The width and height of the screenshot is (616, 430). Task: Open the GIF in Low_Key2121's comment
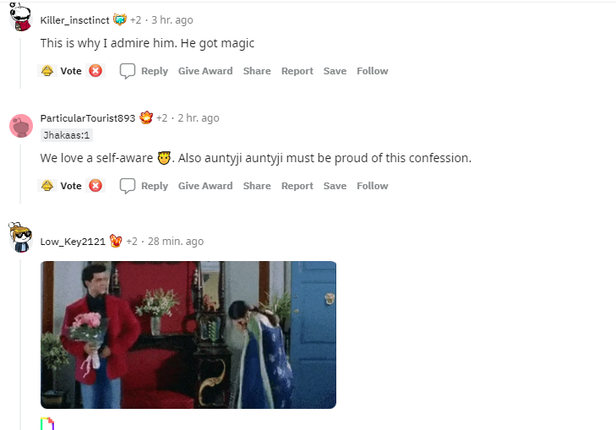tap(188, 335)
